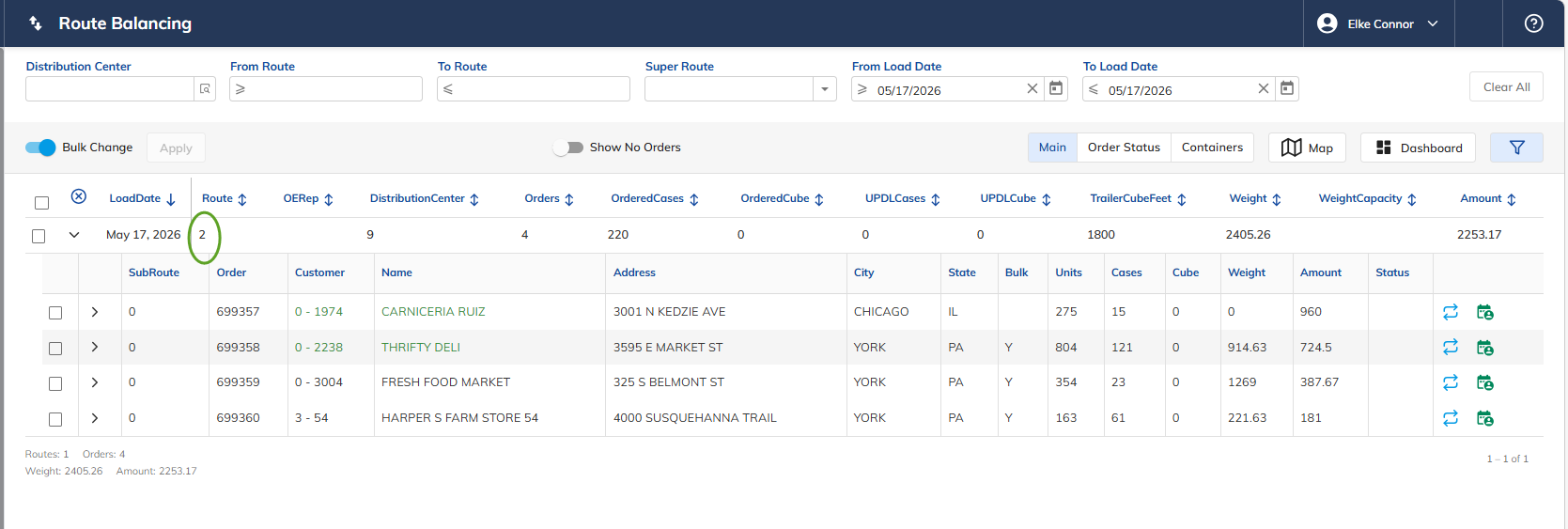1568x529 pixels.
Task: Open customer link 0 - 1974
Action: [318, 312]
